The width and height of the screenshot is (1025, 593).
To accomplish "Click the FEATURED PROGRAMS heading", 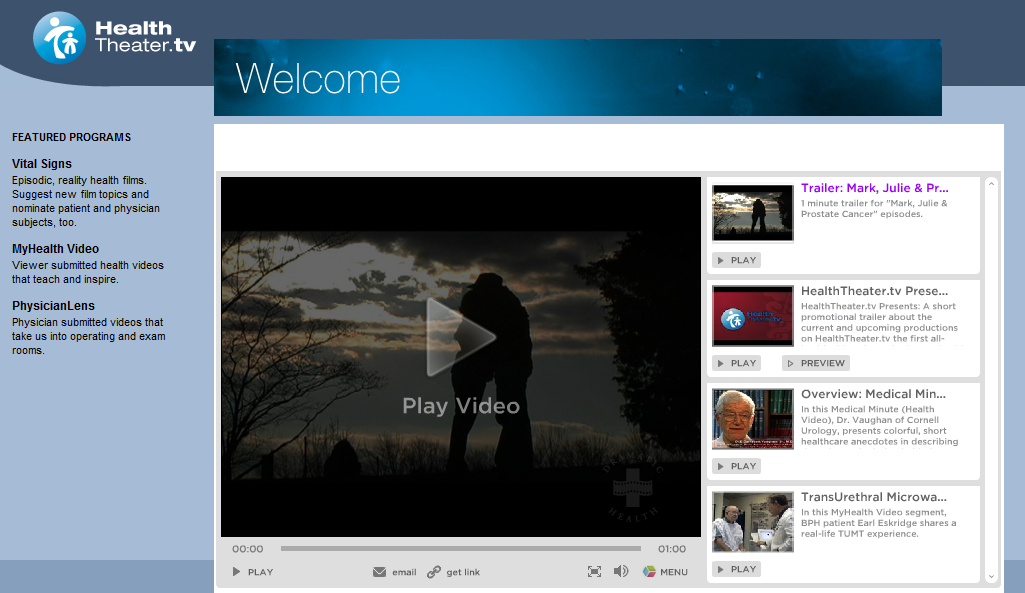I will click(x=71, y=137).
